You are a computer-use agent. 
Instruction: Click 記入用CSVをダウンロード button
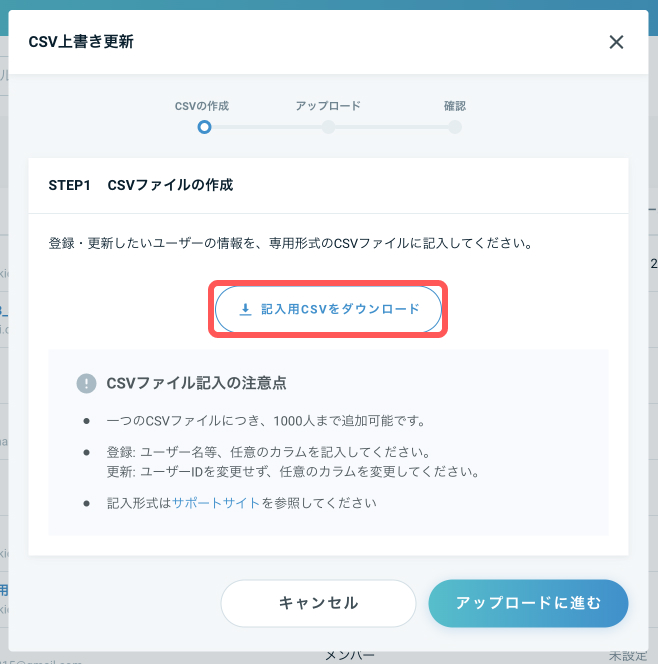pos(328,309)
